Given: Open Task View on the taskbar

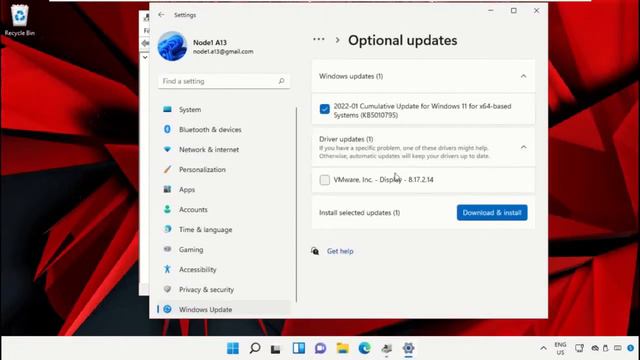Looking at the screenshot, I should (276, 349).
